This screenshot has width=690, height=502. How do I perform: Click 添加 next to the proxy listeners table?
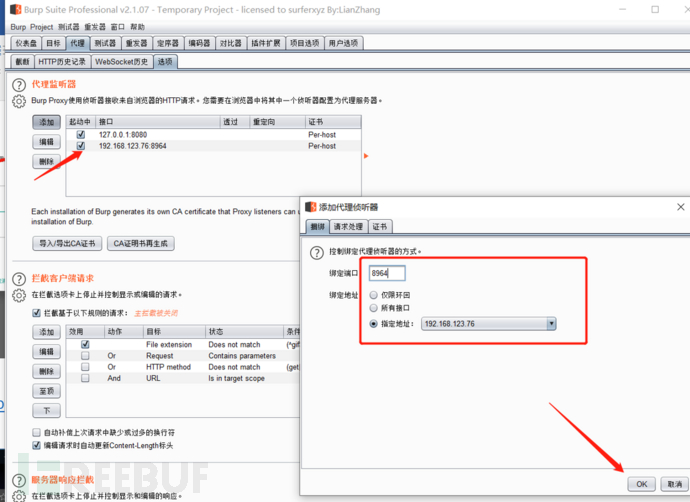[x=46, y=122]
